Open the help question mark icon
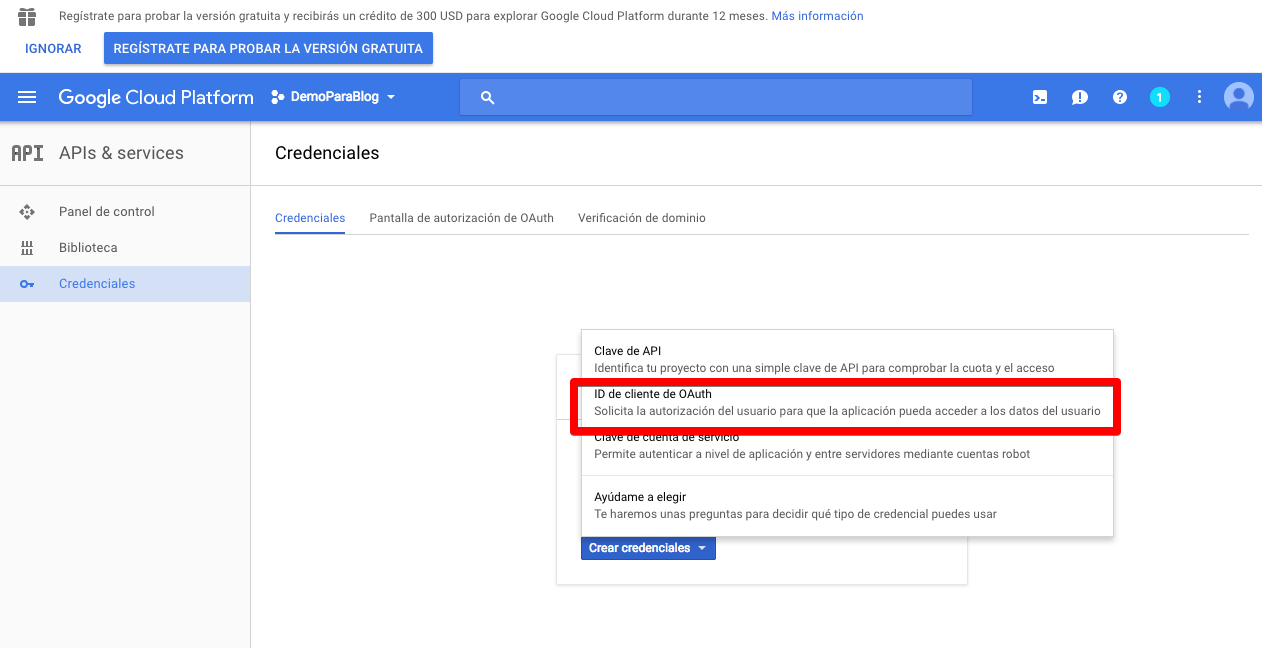The image size is (1262, 648). (1120, 97)
